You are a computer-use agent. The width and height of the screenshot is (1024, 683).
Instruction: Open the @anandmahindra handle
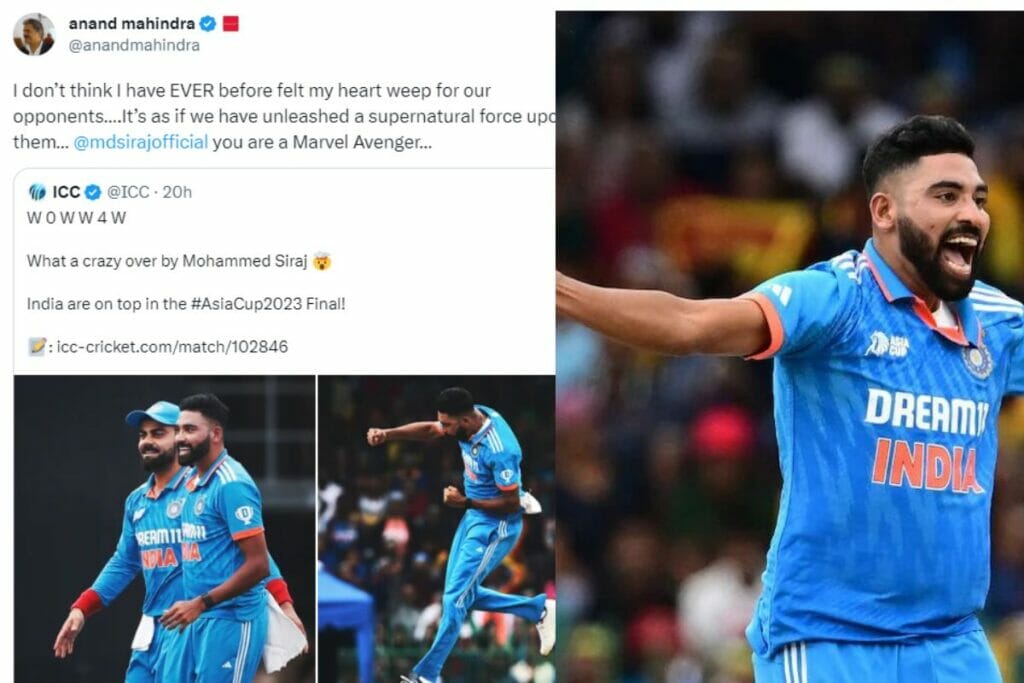coord(134,46)
